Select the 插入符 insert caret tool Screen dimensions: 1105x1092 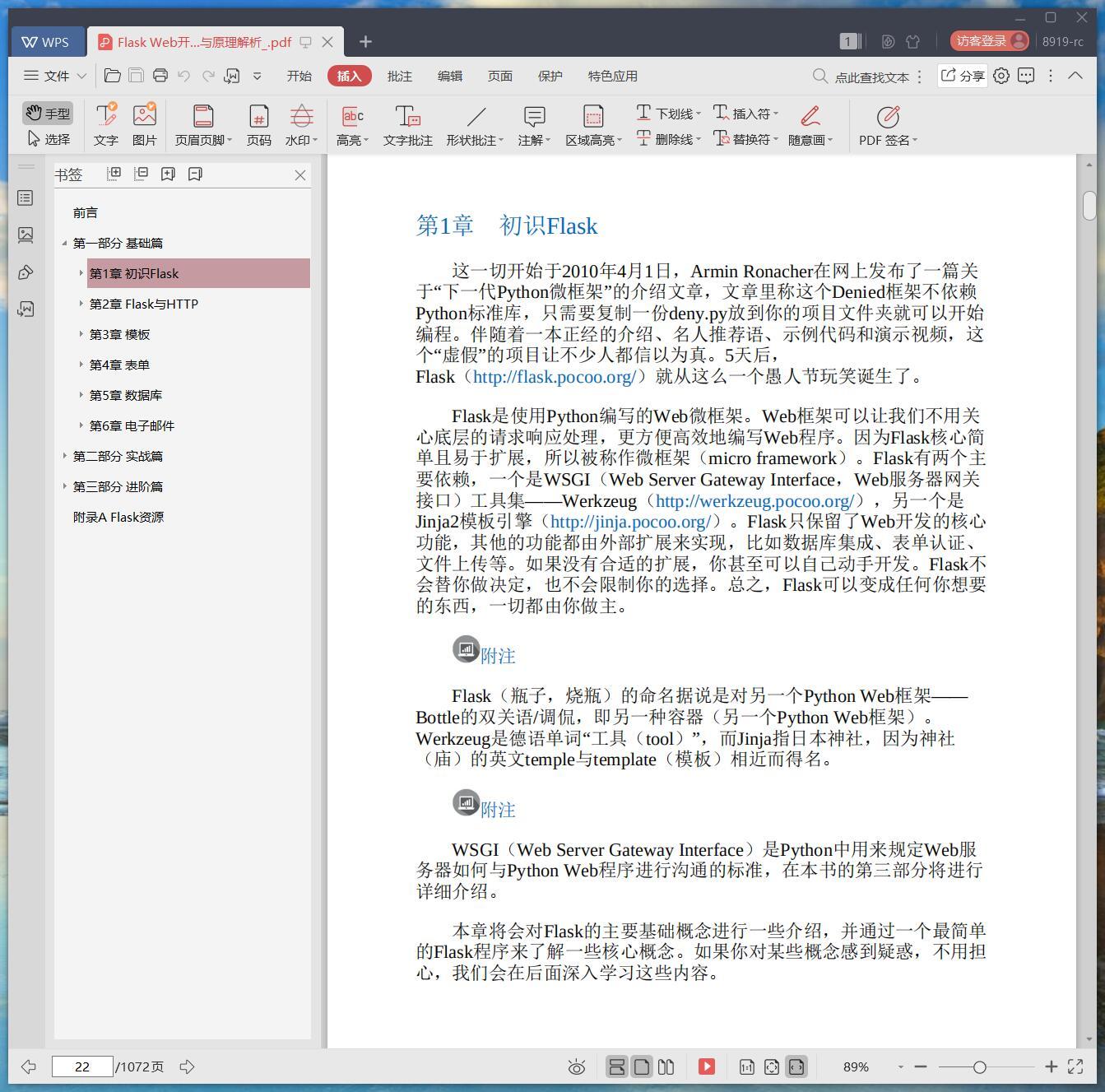click(745, 113)
